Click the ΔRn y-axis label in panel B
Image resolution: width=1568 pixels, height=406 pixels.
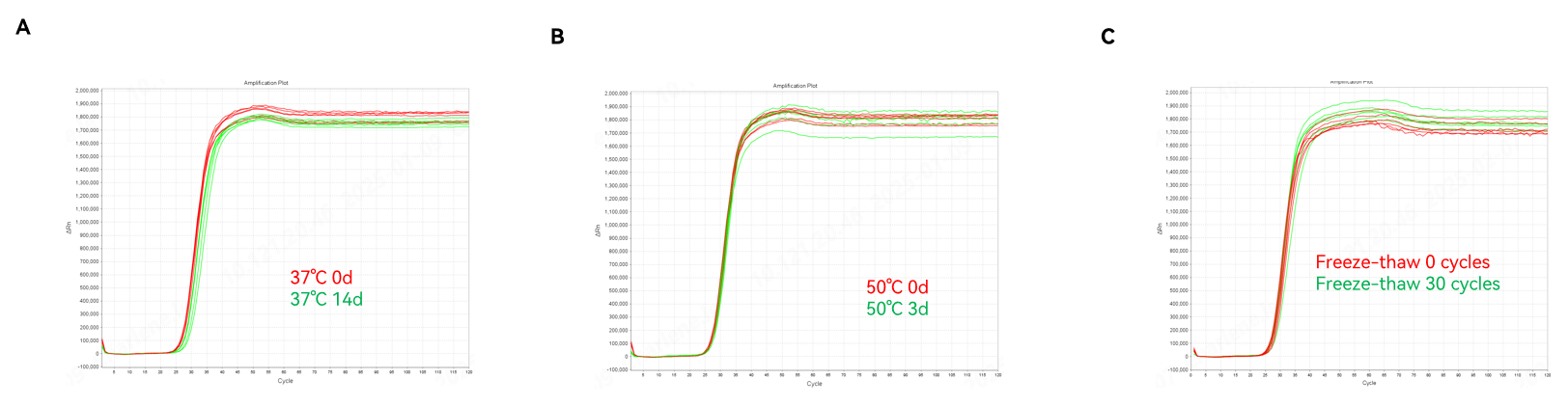click(x=598, y=231)
